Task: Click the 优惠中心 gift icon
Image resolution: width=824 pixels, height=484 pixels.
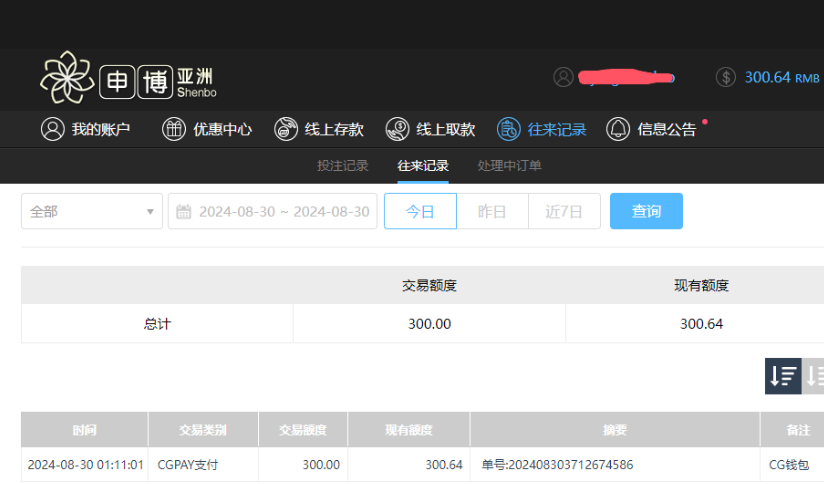Action: point(174,129)
